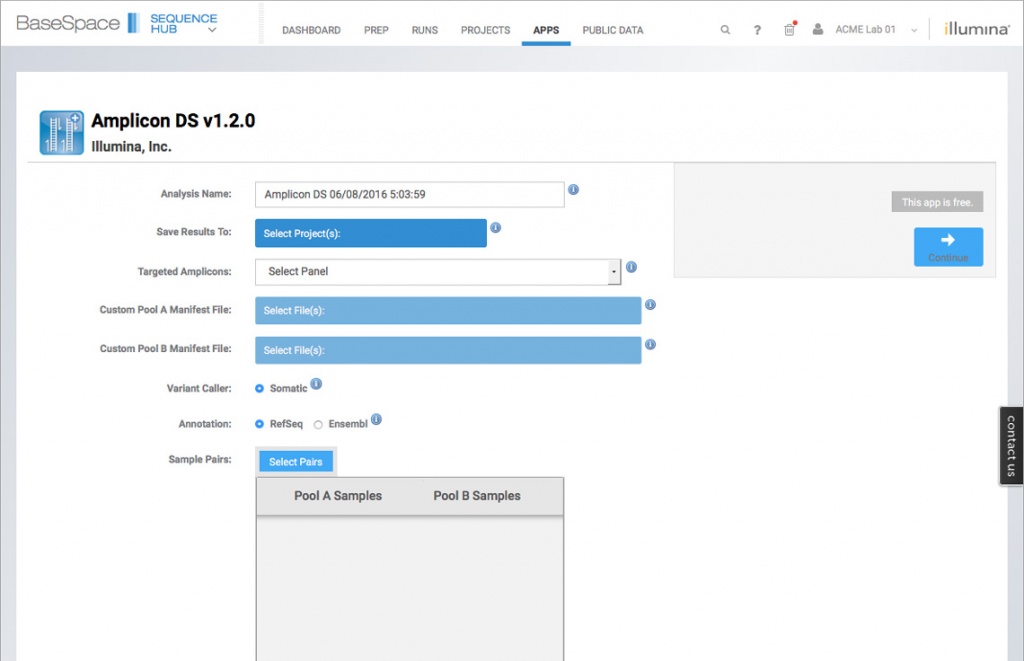The height and width of the screenshot is (661, 1024).
Task: Click the 'This app is free.' label
Action: coord(937,202)
